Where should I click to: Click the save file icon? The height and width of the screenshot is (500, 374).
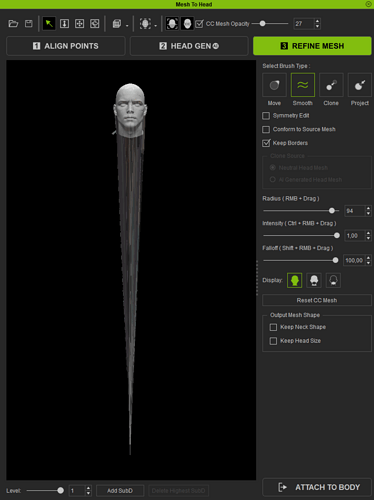29,24
